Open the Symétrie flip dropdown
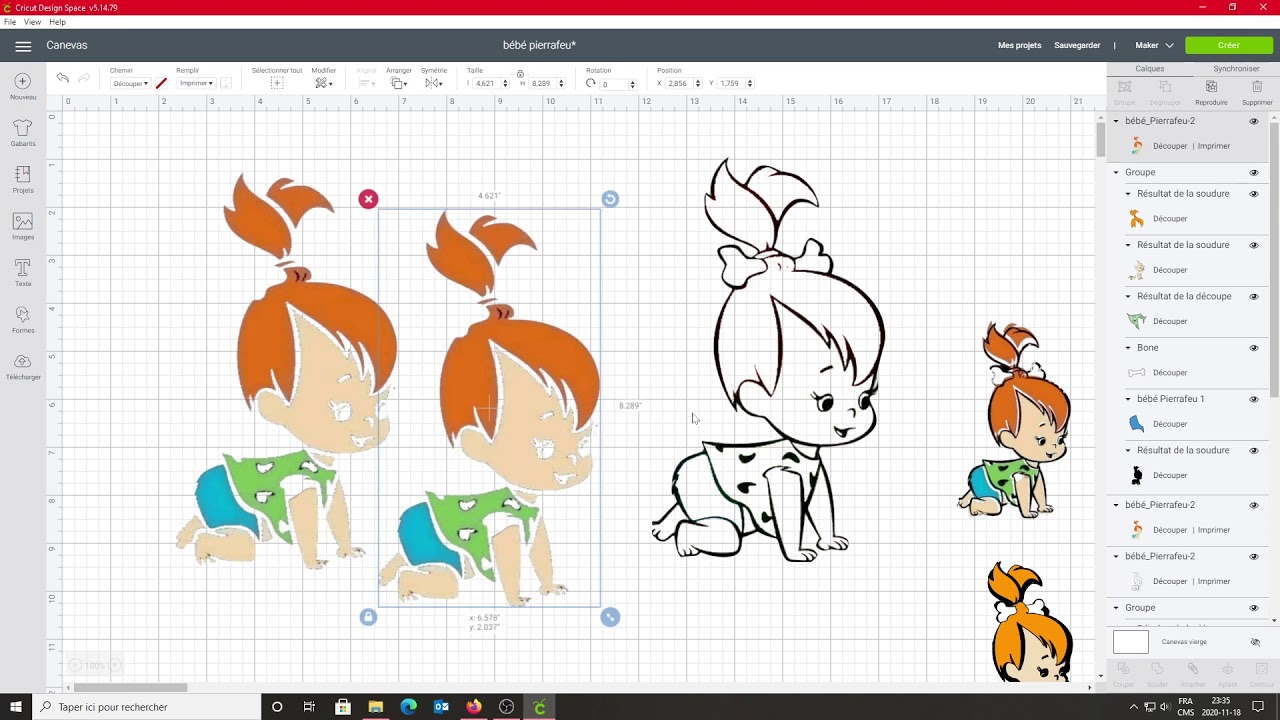This screenshot has height=720, width=1280. coord(433,83)
